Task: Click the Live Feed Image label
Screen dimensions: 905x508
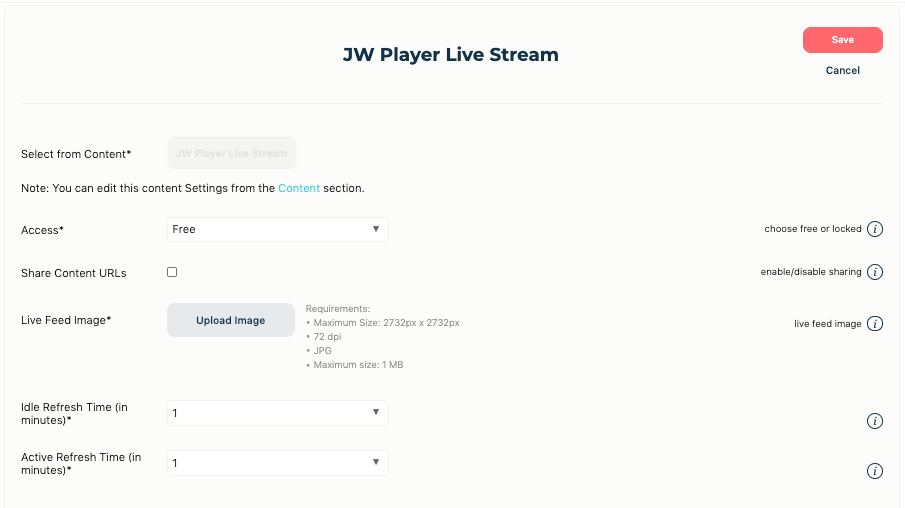Action: point(66,320)
